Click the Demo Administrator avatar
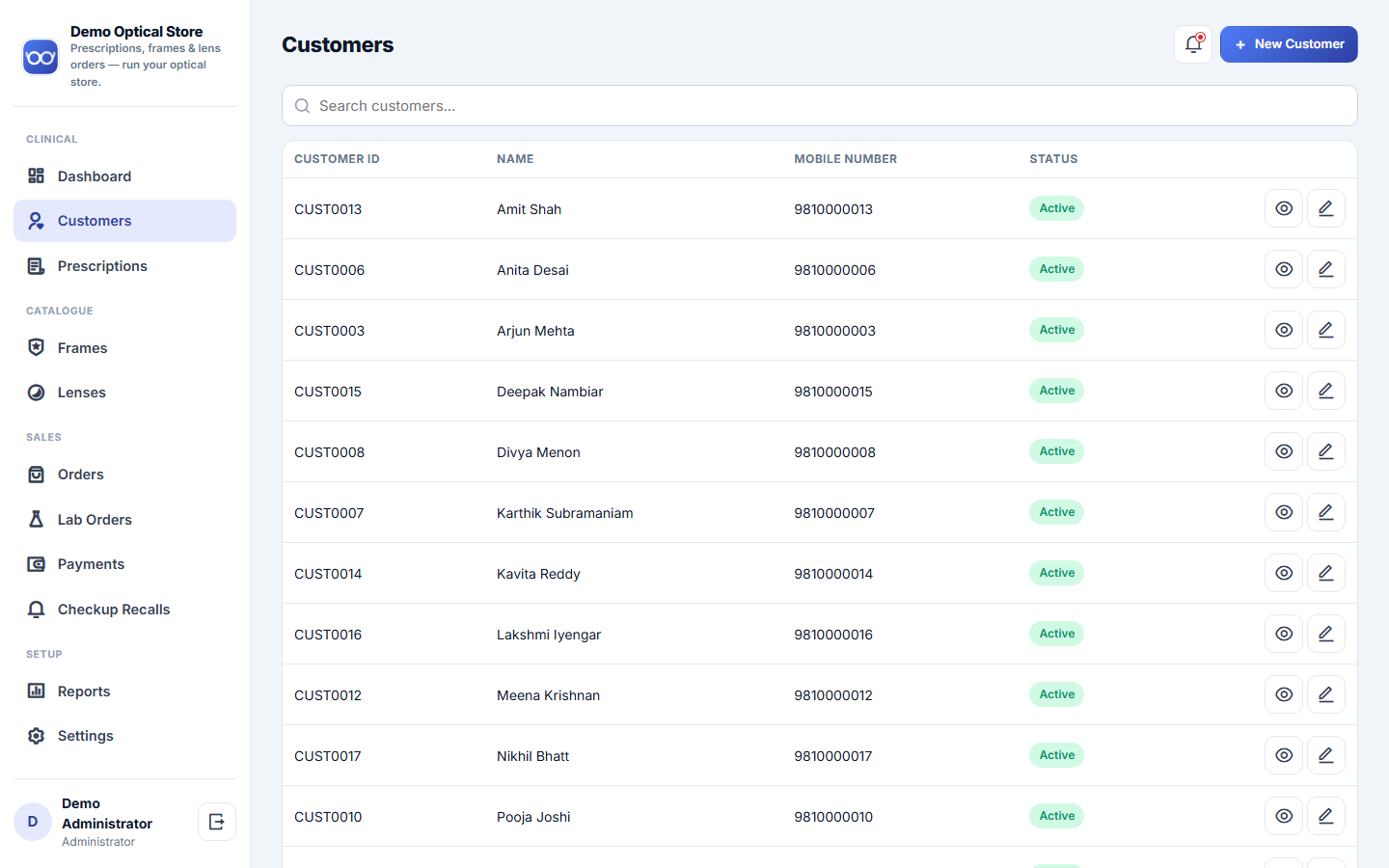 [33, 822]
